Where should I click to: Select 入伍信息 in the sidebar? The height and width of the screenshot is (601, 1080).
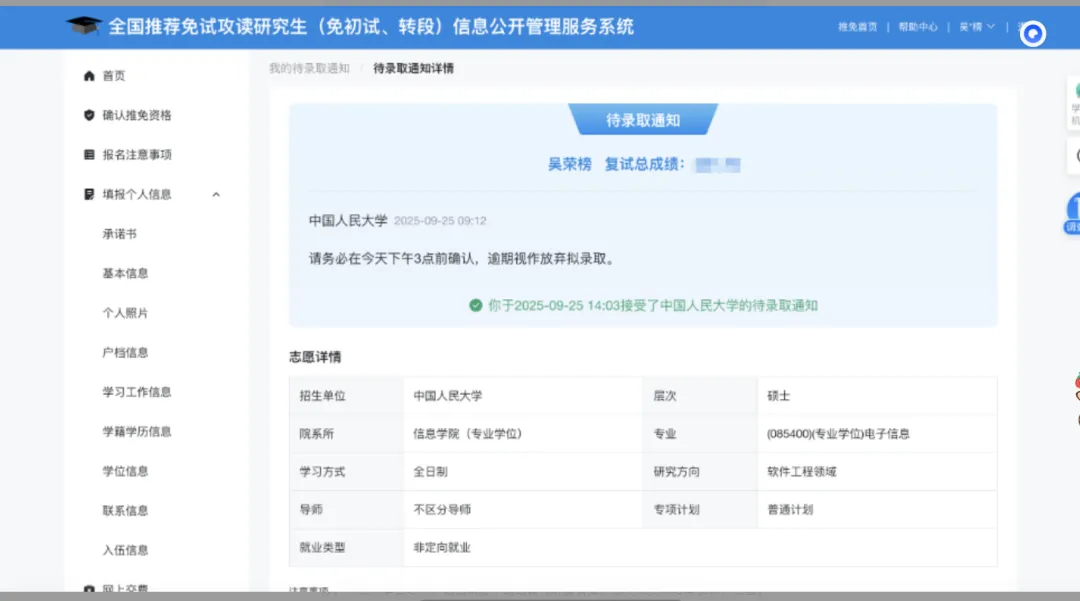[125, 550]
